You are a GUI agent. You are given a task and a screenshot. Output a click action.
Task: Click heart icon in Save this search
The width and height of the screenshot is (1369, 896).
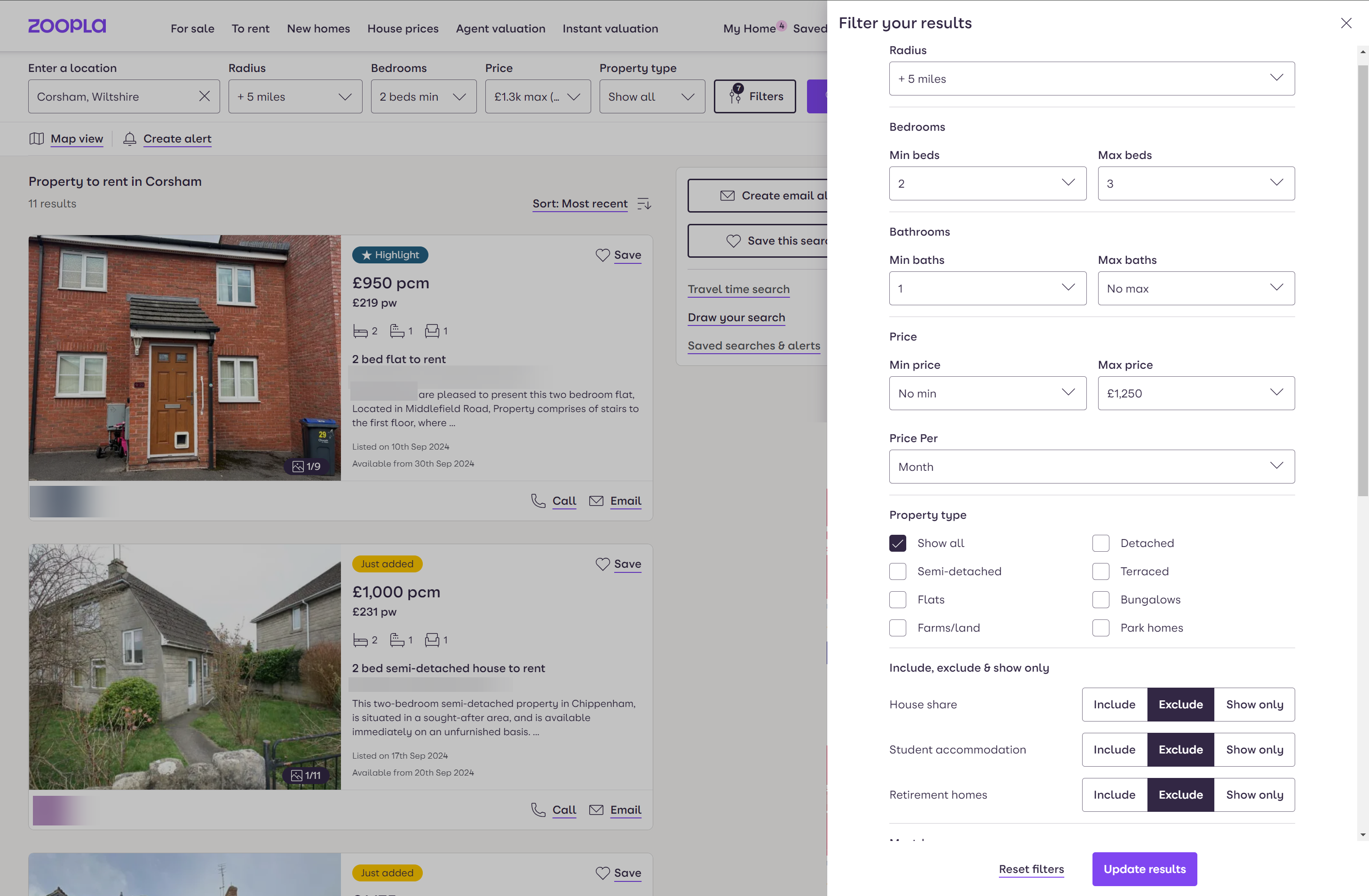coord(733,241)
